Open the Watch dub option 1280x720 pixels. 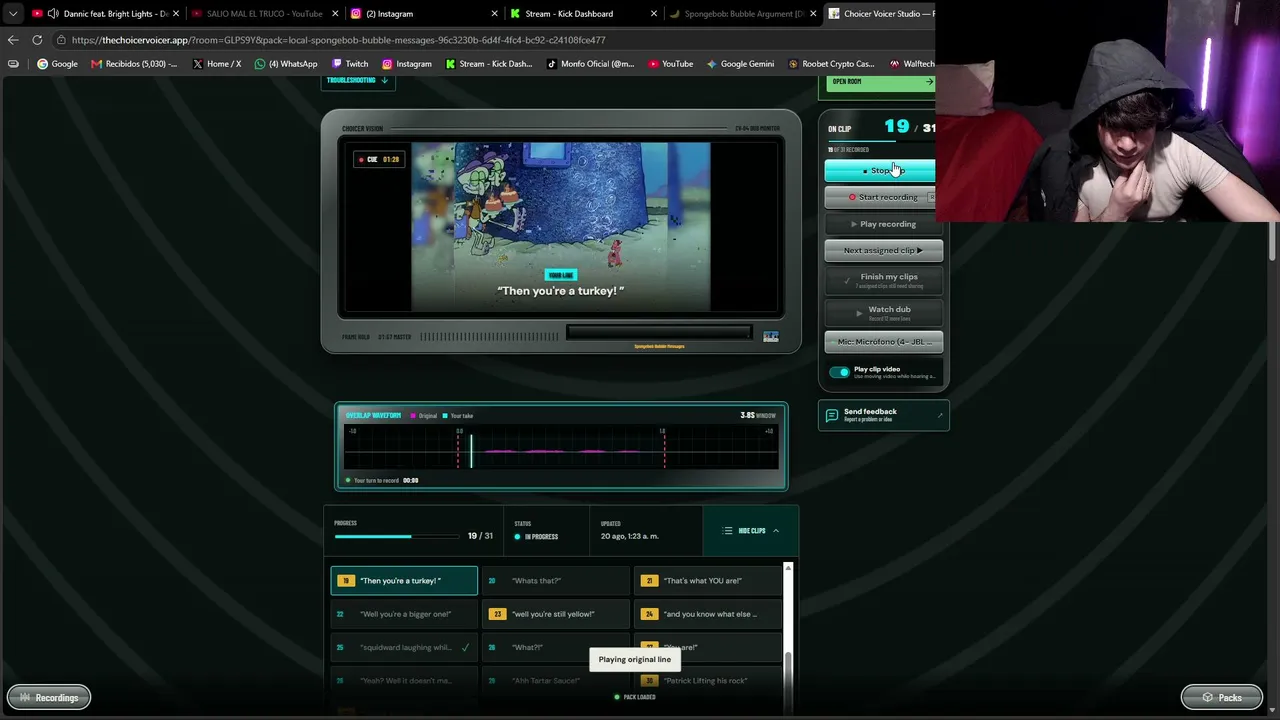pyautogui.click(x=883, y=313)
